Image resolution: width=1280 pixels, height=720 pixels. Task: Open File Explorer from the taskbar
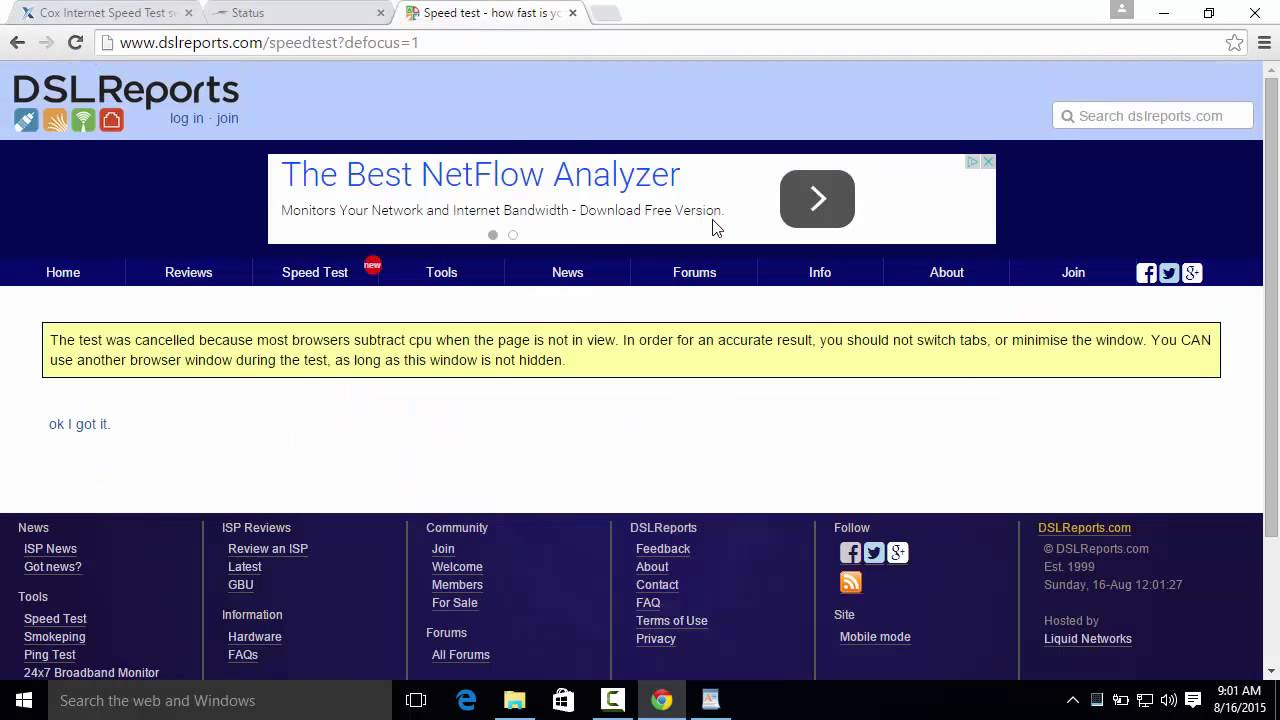coord(514,700)
